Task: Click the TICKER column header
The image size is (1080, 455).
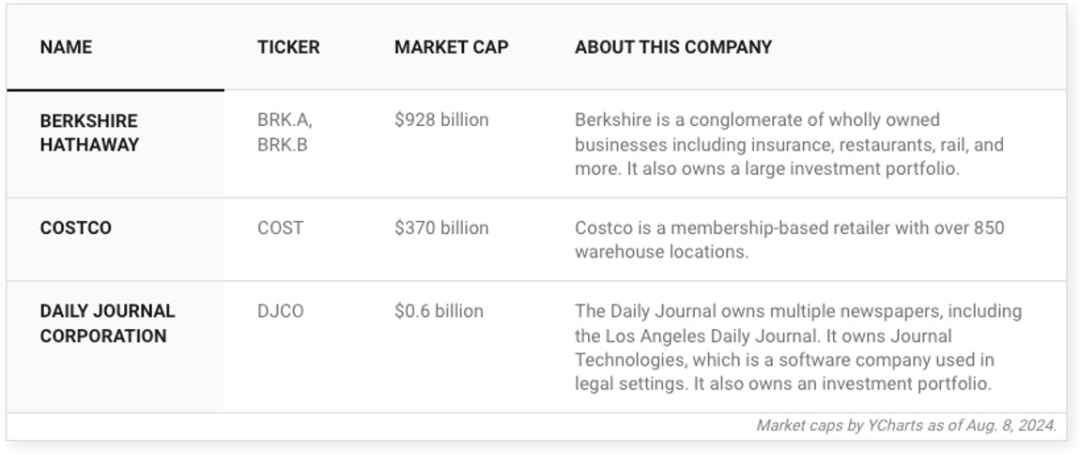Action: point(289,47)
